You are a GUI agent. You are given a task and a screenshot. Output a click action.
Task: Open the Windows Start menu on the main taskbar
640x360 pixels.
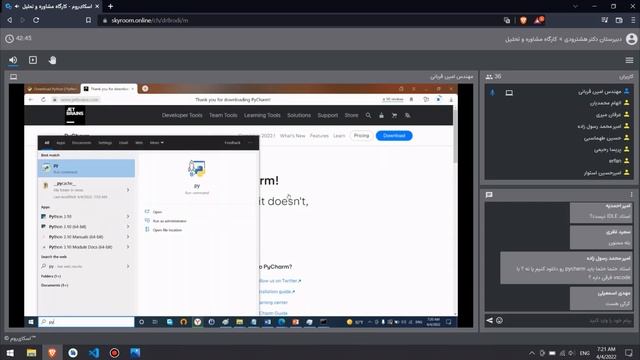point(10,353)
